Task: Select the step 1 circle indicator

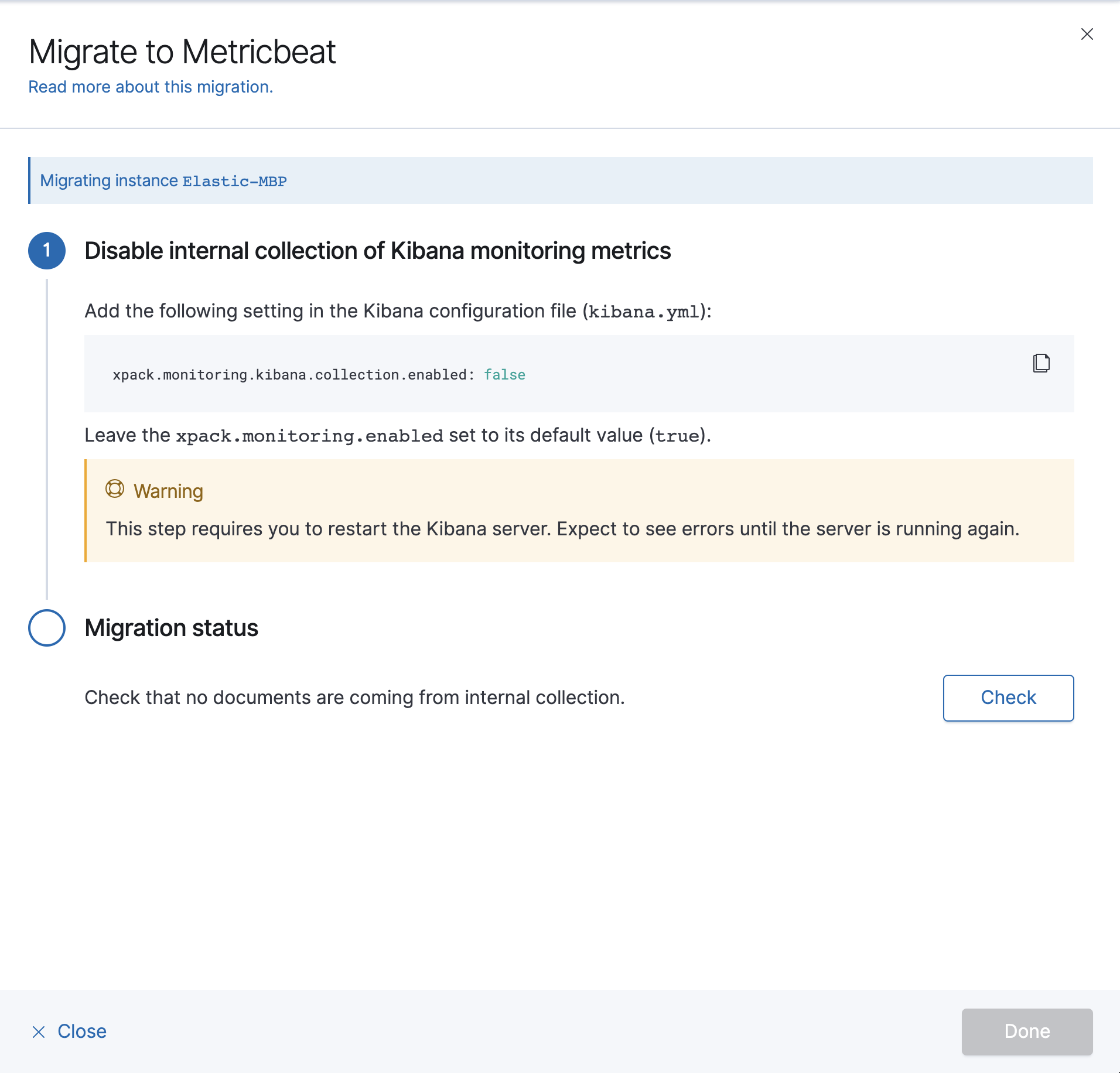Action: click(47, 251)
